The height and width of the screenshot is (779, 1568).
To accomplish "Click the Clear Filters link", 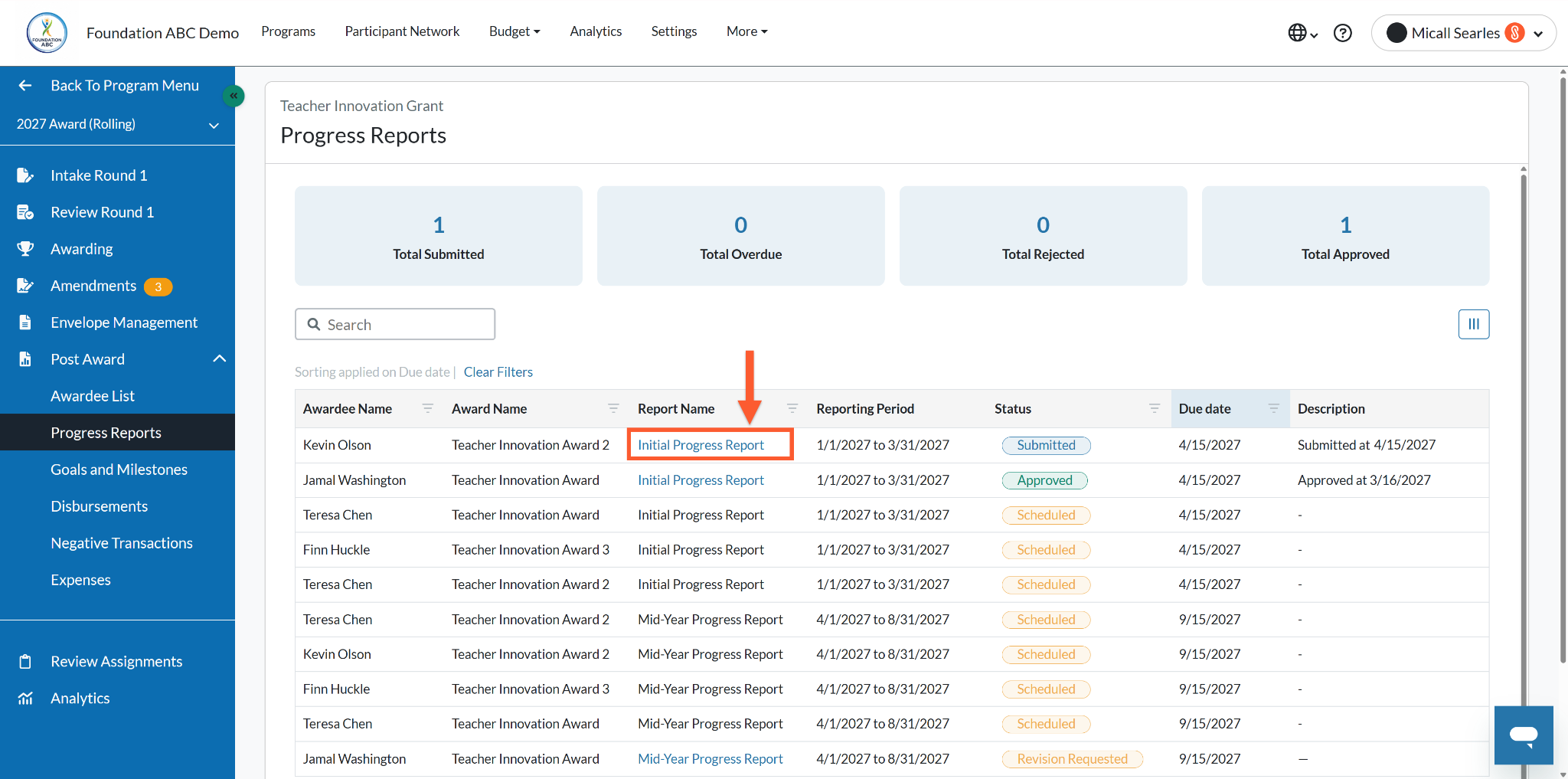I will pyautogui.click(x=498, y=372).
